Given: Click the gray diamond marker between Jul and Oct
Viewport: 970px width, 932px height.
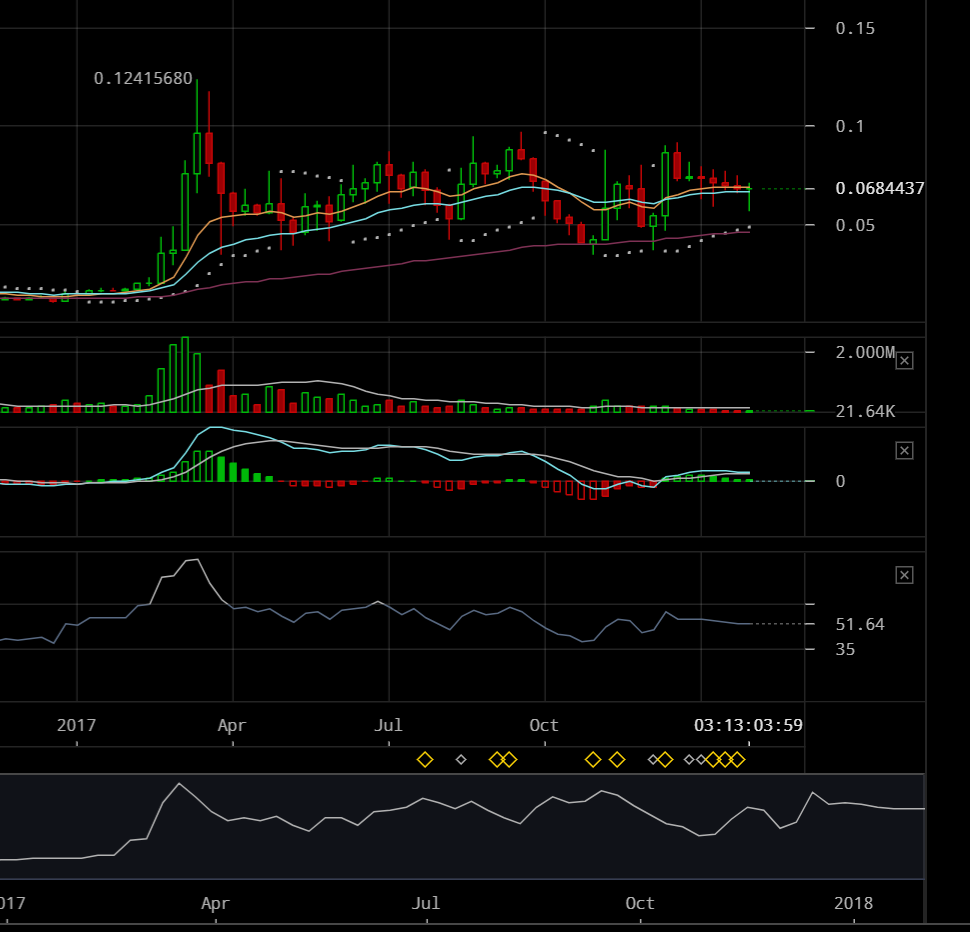Looking at the screenshot, I should tap(461, 759).
